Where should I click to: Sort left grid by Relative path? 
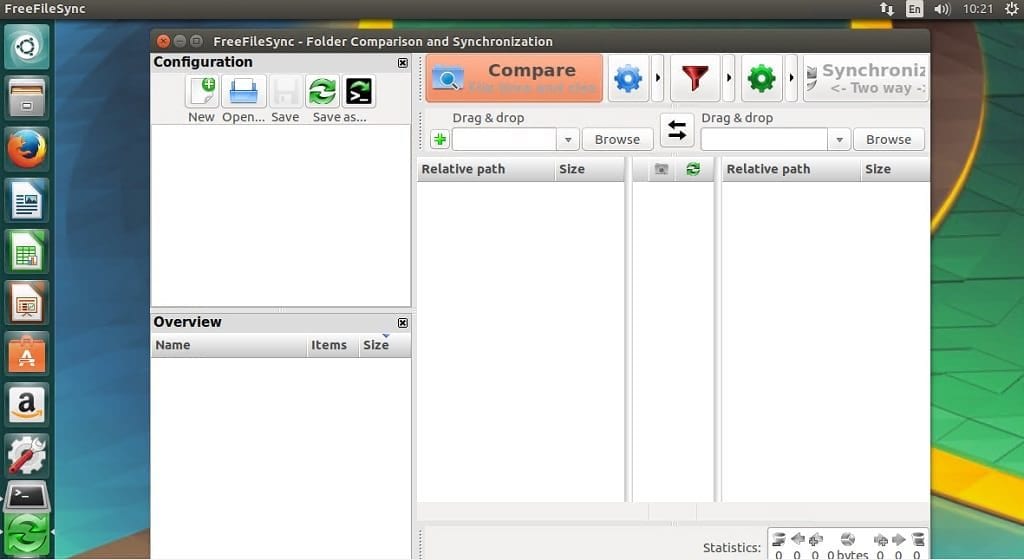click(485, 169)
